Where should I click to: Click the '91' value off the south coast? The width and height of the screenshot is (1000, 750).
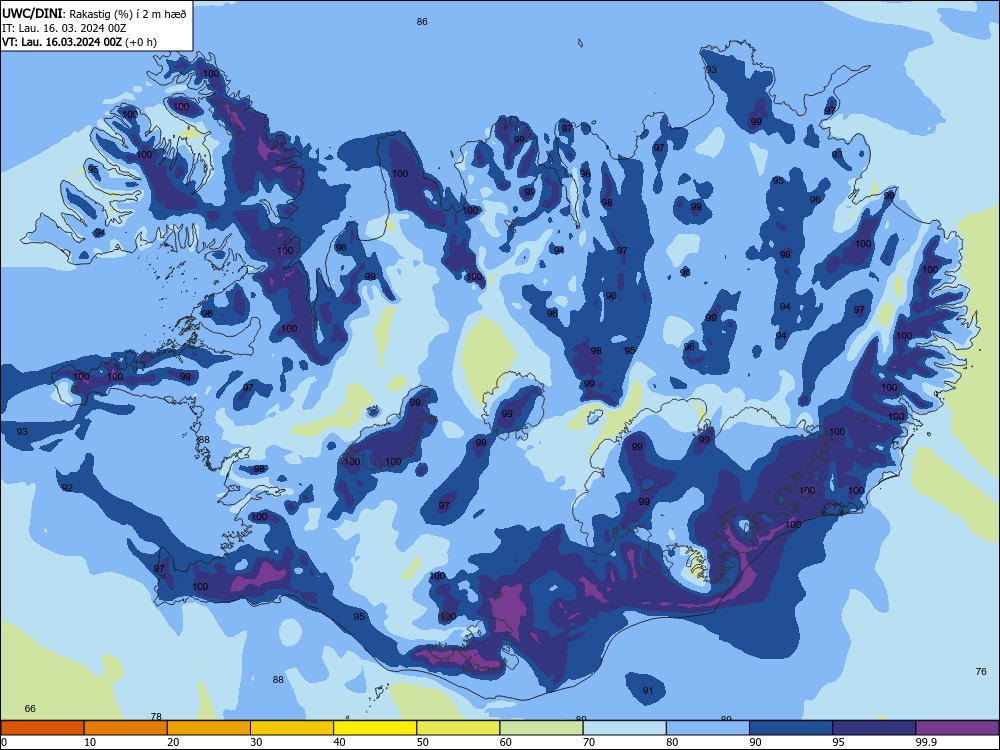point(648,691)
